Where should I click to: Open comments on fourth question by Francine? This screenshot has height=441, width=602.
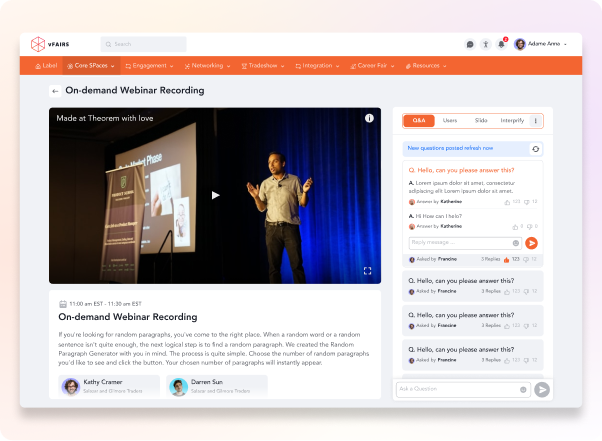coord(526,361)
